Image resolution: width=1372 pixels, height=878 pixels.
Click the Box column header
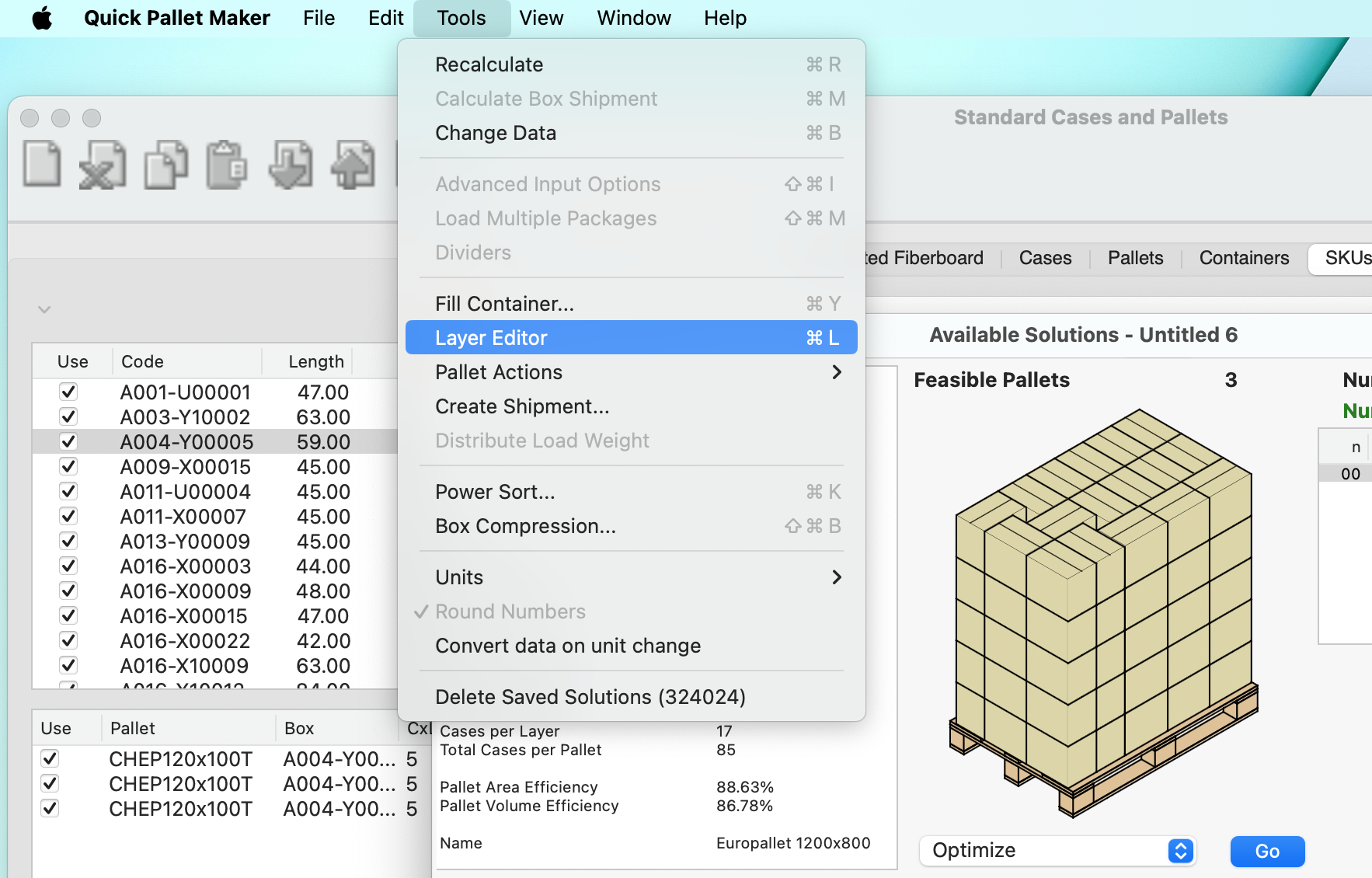click(337, 728)
